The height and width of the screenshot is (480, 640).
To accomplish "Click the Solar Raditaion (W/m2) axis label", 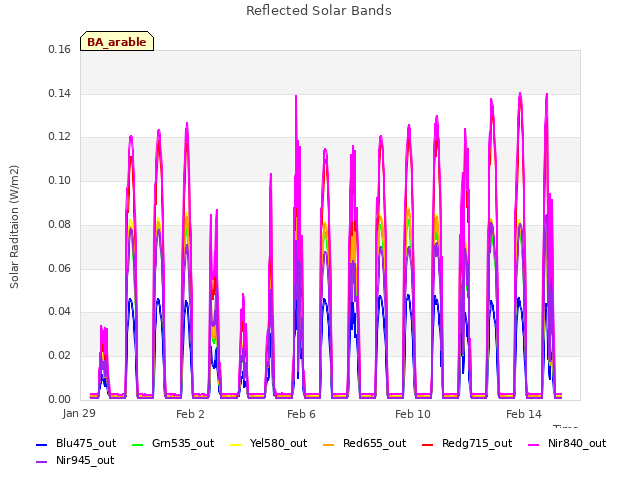I will (x=14, y=227).
